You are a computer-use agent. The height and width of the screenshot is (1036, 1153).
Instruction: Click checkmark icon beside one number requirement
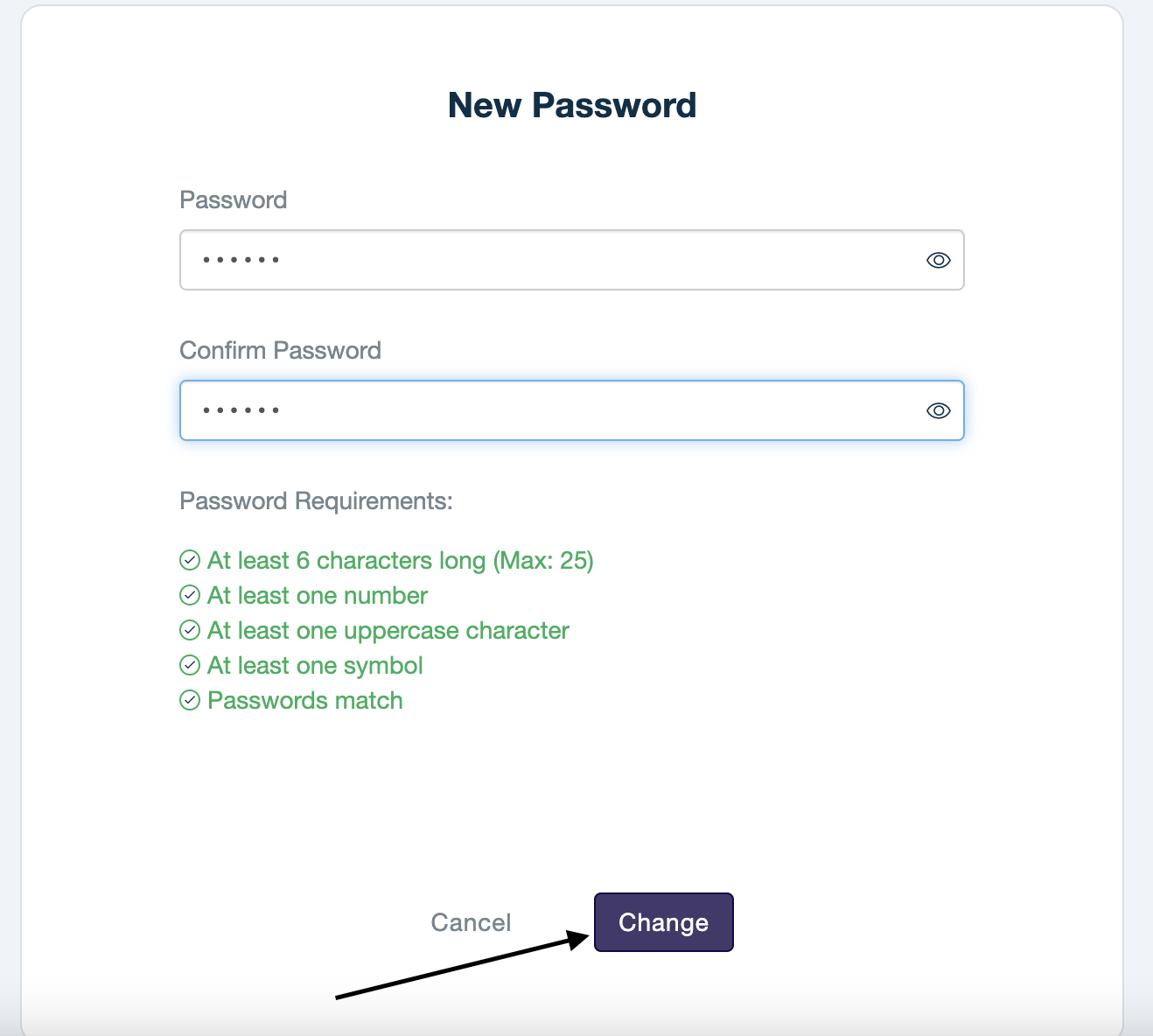tap(190, 595)
